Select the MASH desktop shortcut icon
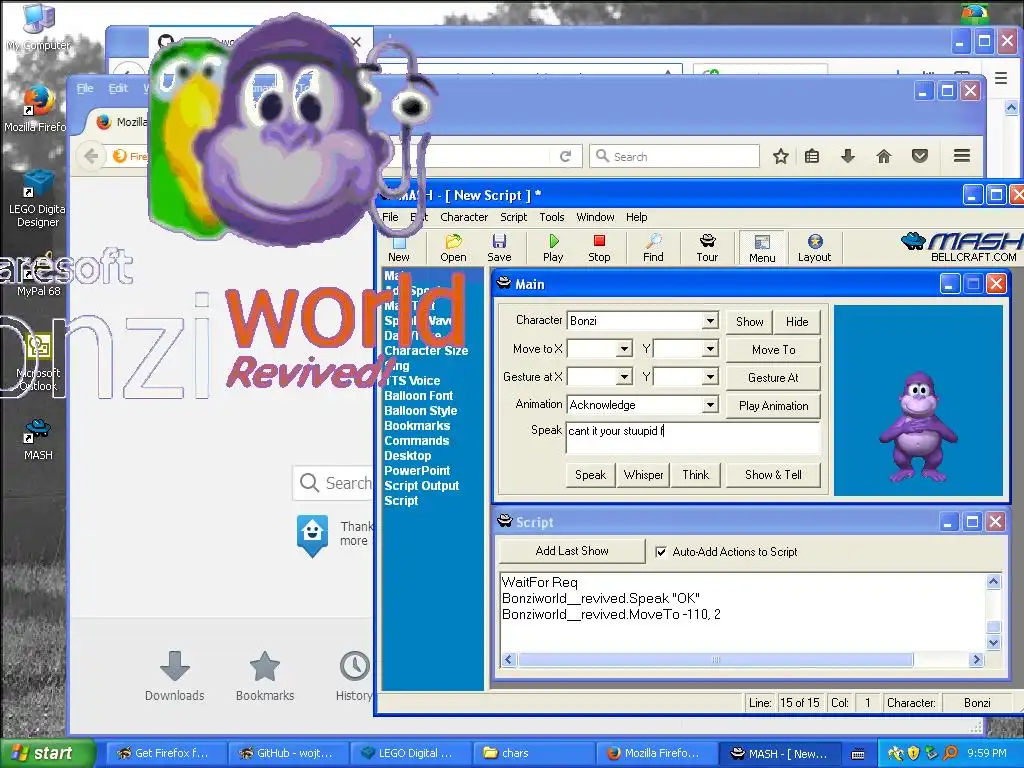 (x=38, y=440)
